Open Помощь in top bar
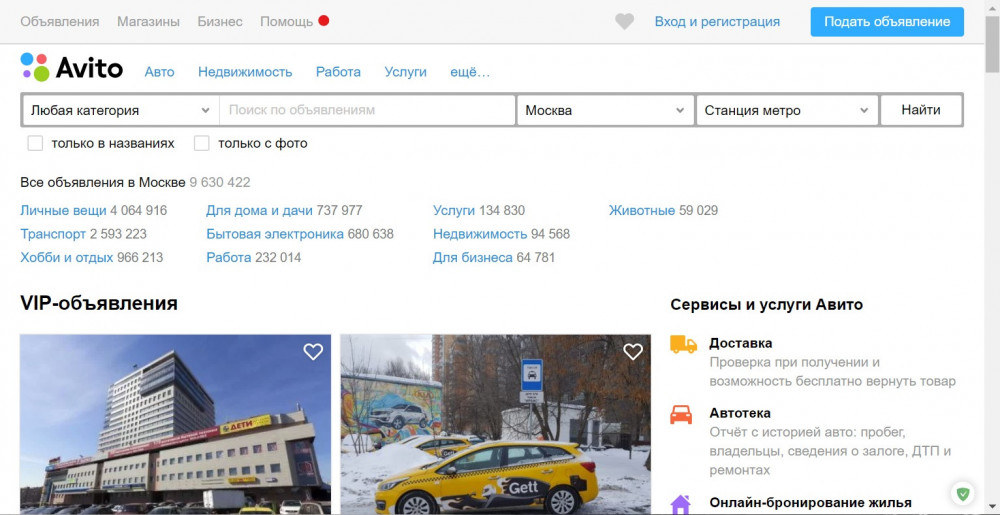The height and width of the screenshot is (515, 1000). 286,22
